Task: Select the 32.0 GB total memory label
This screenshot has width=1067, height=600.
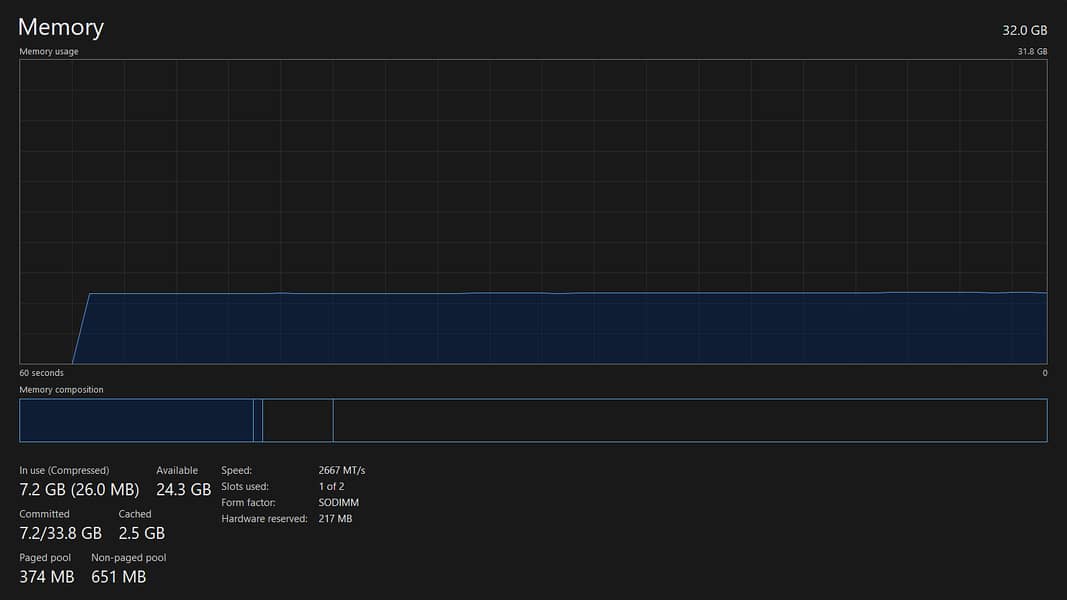Action: tap(1024, 30)
